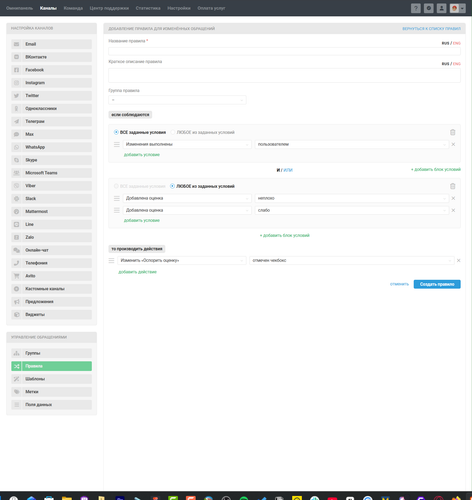This screenshot has width=472, height=500.
Task: Open the WhatsApp channel
Action: [51, 147]
